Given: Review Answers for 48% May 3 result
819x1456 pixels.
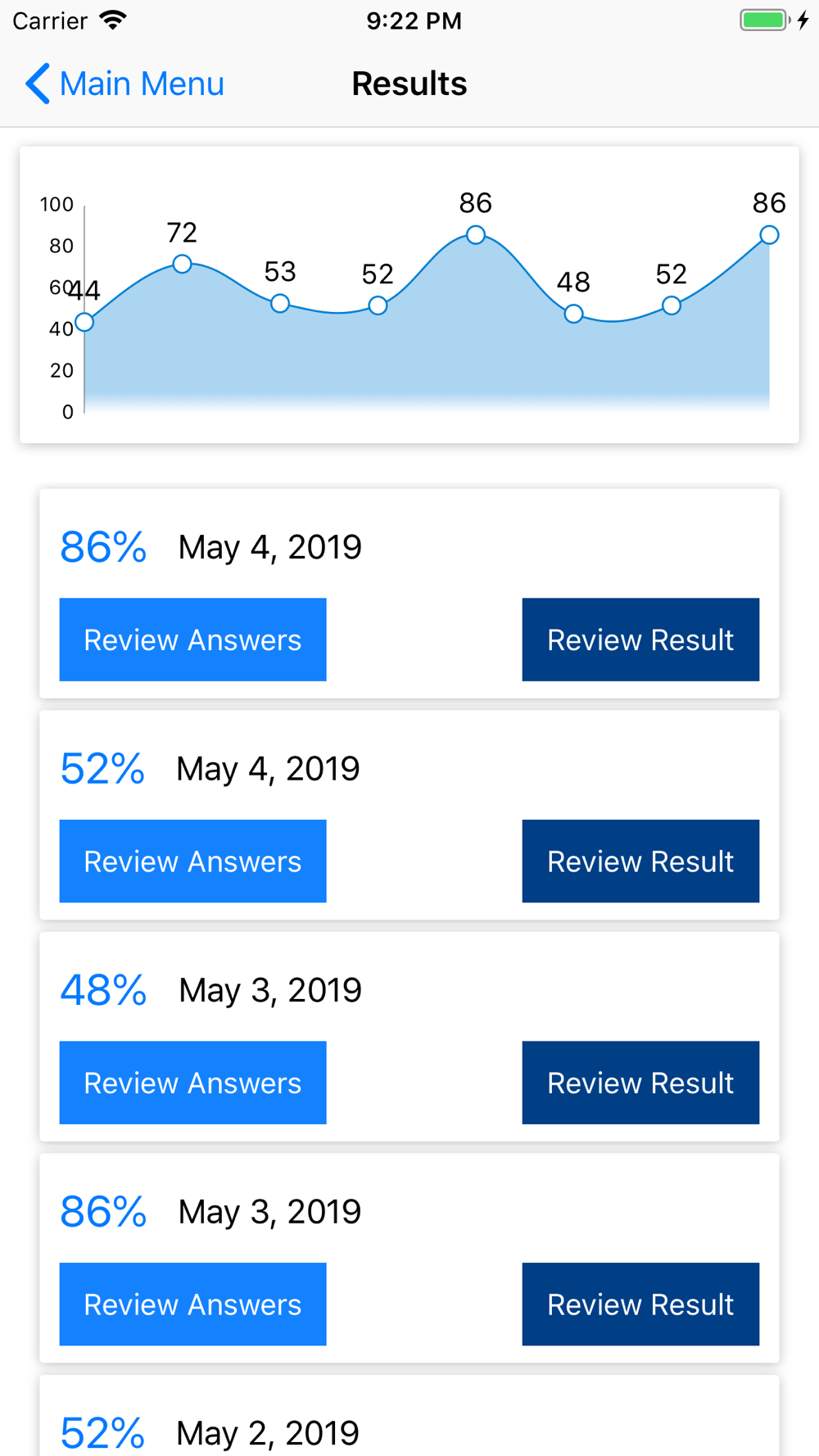Looking at the screenshot, I should pyautogui.click(x=192, y=1083).
